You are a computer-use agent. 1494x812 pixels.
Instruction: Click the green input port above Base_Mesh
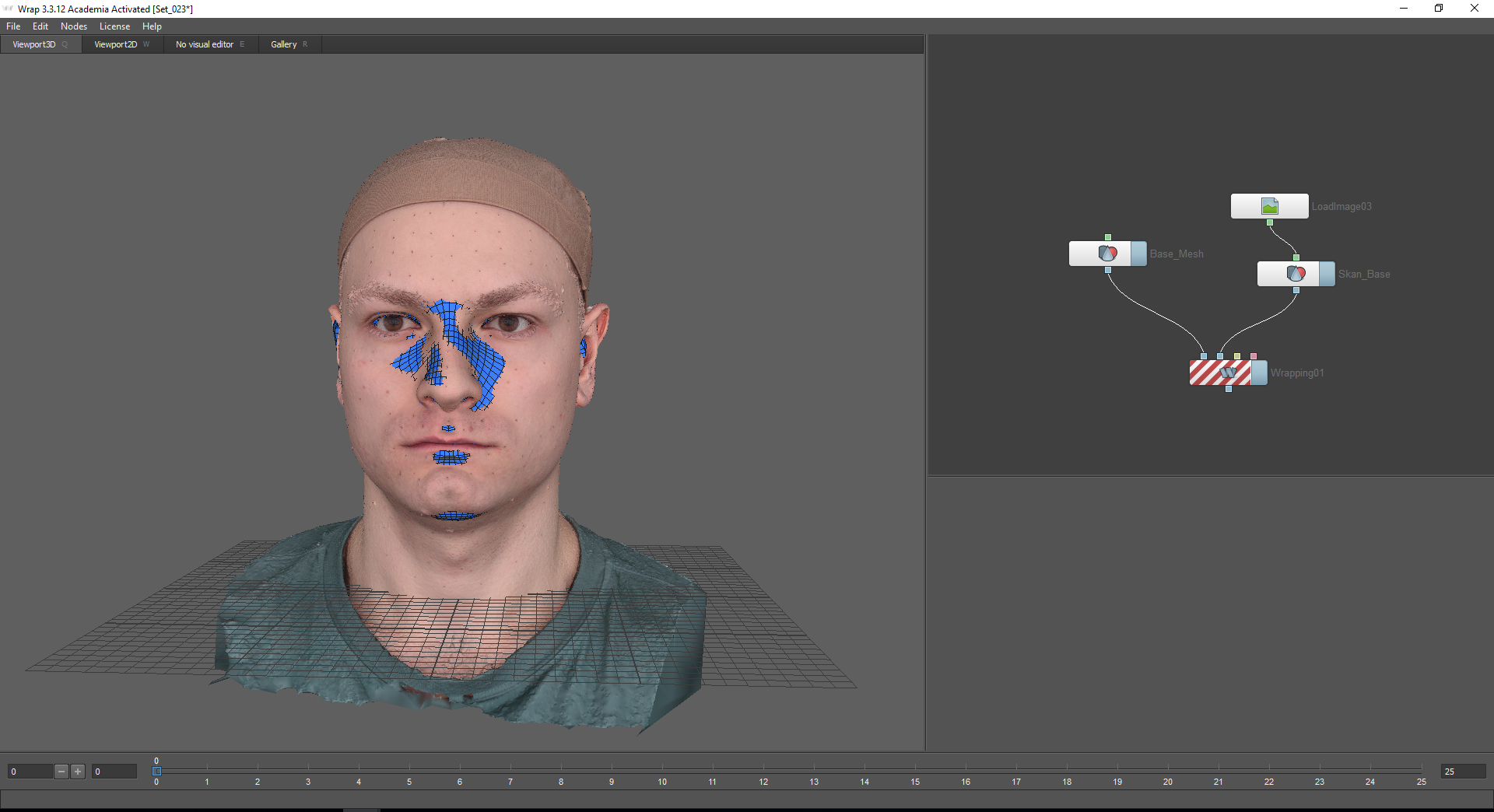(1108, 237)
